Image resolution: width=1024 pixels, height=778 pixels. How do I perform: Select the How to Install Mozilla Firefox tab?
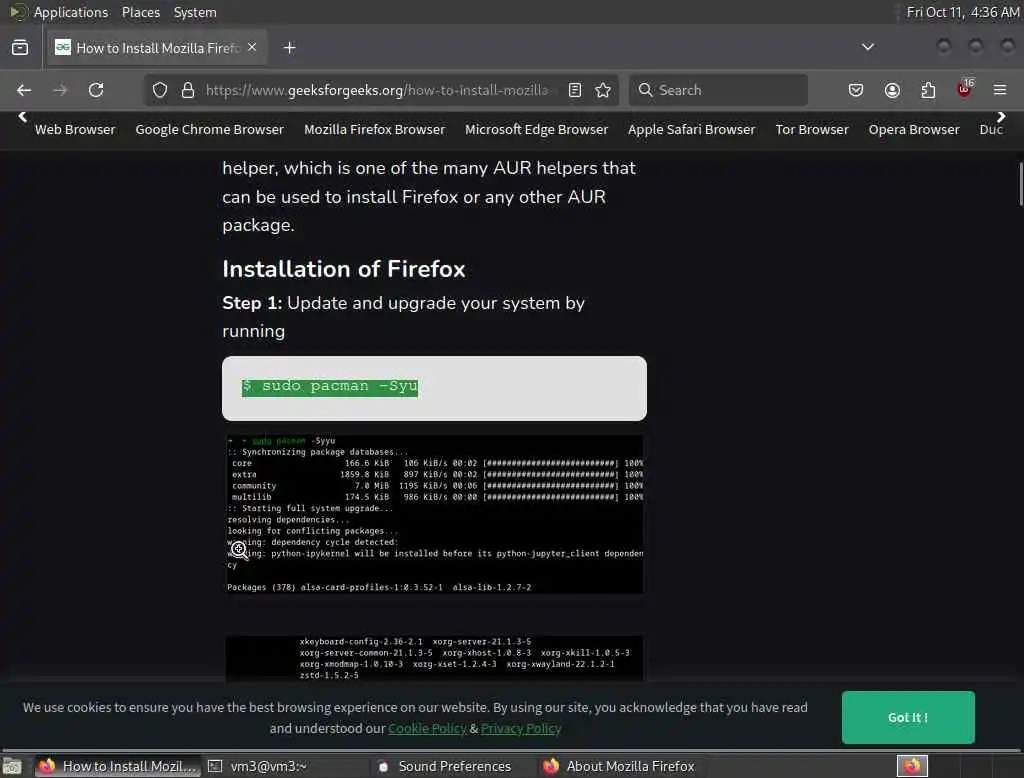point(155,48)
